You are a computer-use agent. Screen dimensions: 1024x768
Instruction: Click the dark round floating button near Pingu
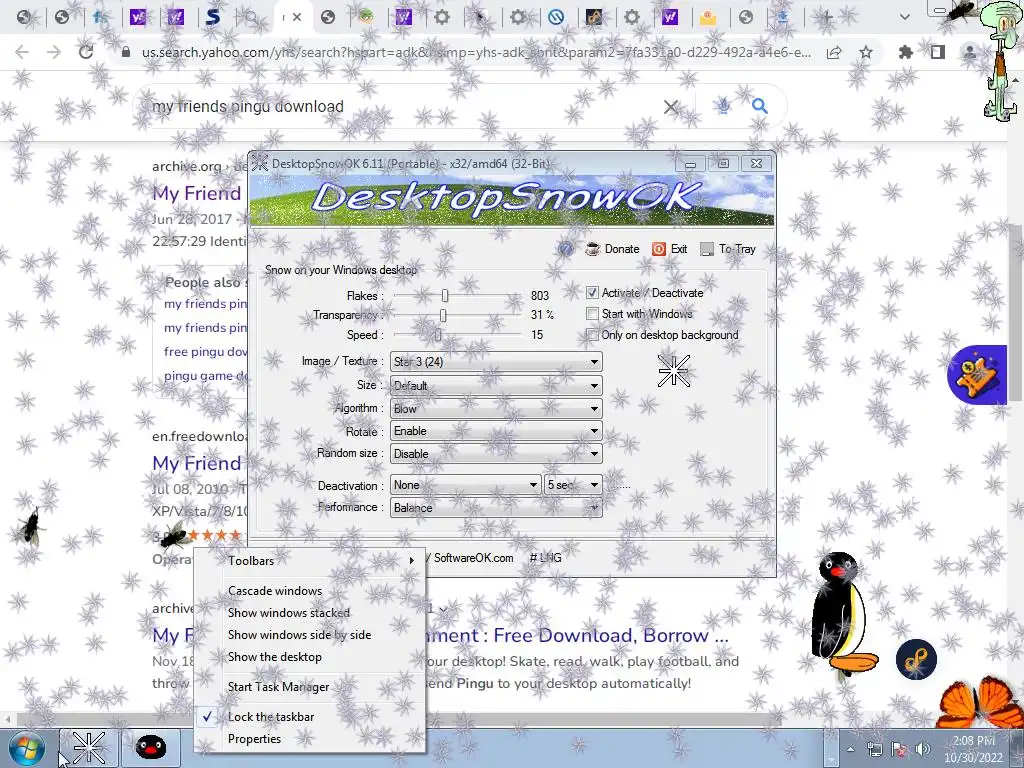pyautogui.click(x=916, y=660)
